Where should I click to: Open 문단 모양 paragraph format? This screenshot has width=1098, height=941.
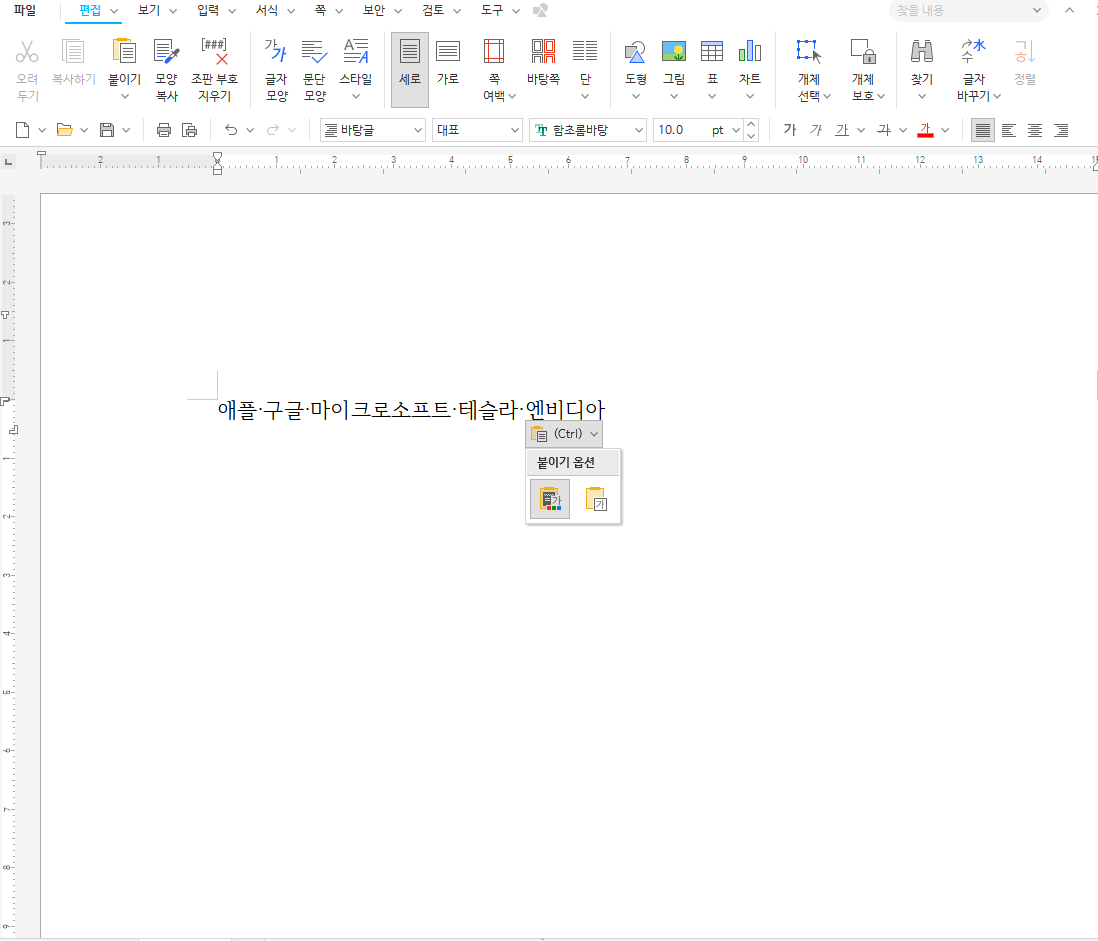point(314,52)
